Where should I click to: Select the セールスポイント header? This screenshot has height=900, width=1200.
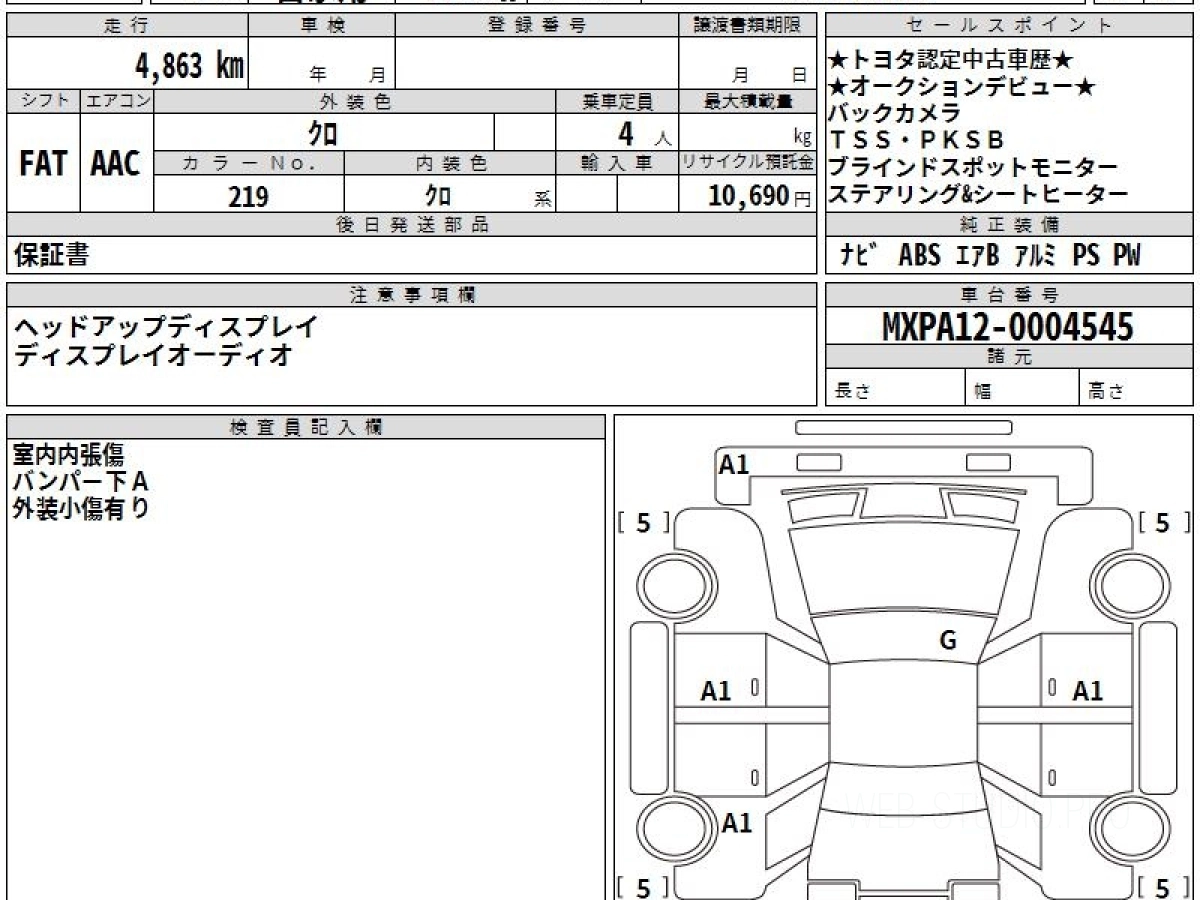click(1010, 26)
